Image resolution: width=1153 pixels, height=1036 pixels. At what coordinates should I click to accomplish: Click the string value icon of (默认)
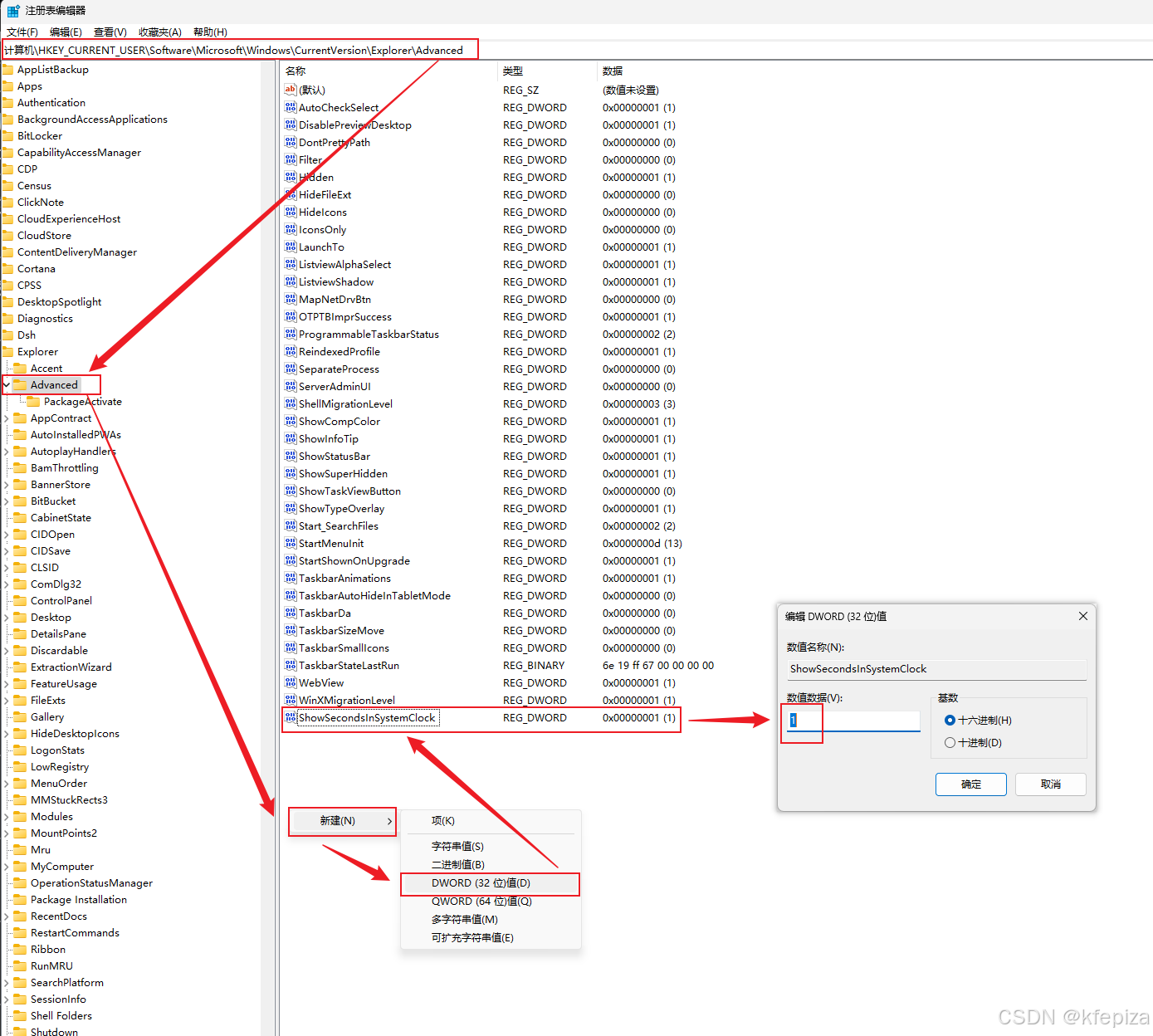pyautogui.click(x=291, y=90)
